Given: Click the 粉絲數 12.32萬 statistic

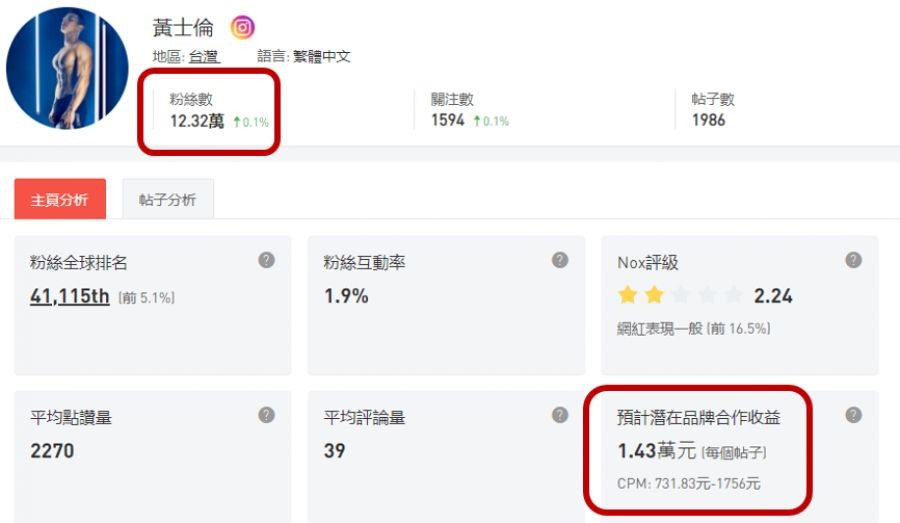Looking at the screenshot, I should 197,121.
